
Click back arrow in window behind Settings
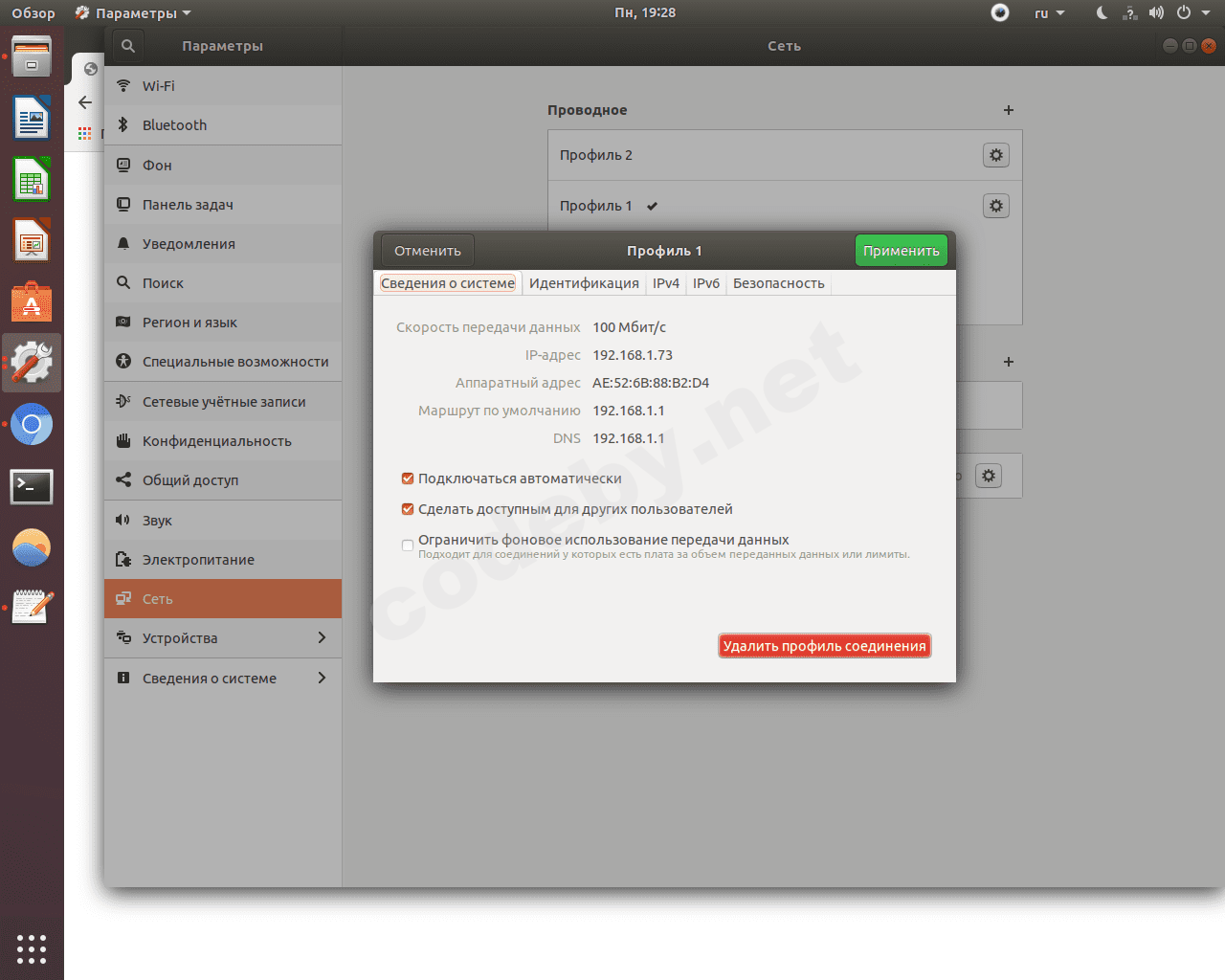pyautogui.click(x=85, y=102)
